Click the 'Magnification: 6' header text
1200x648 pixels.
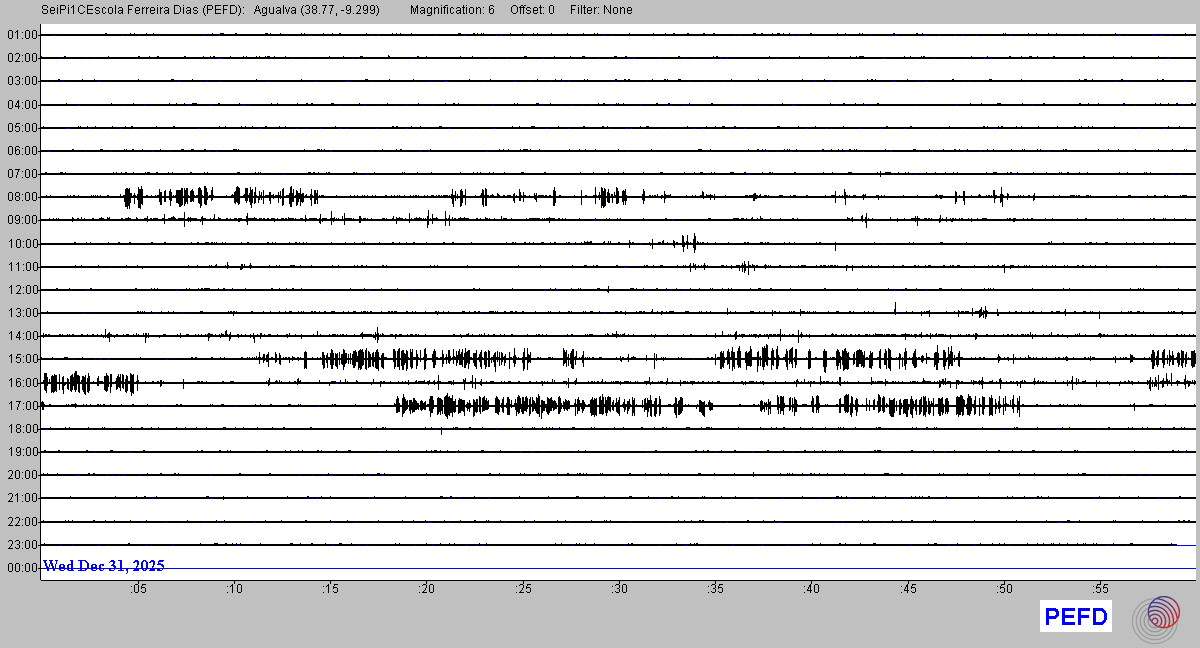tap(452, 10)
